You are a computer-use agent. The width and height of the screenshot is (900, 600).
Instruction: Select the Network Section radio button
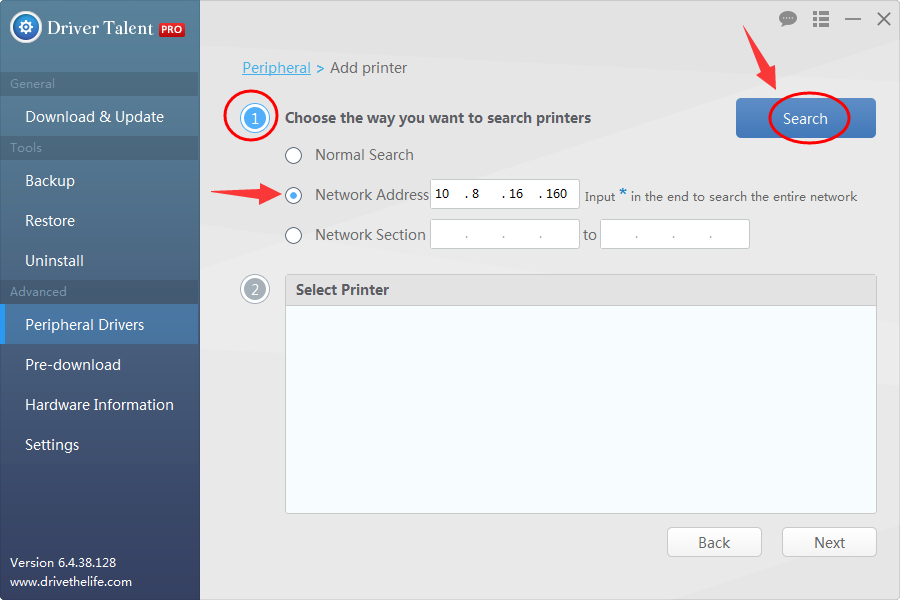(293, 235)
